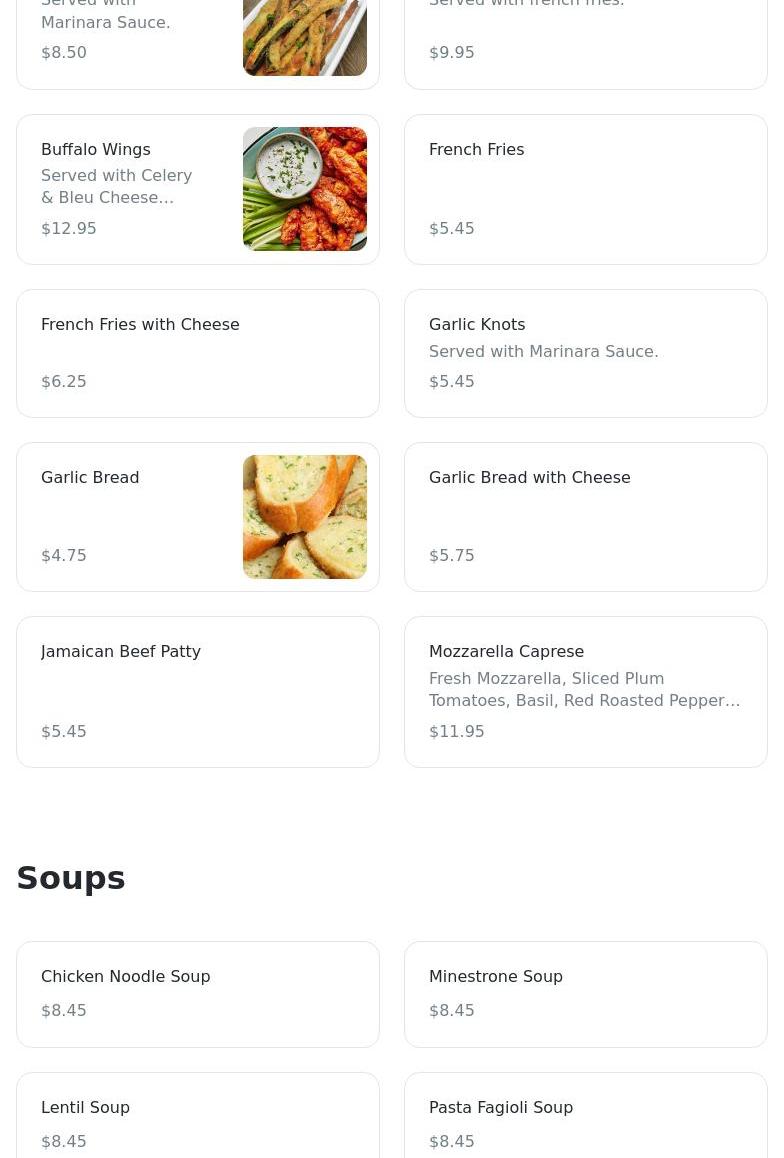
Task: Click the Garlic Bread photo thumbnail
Action: click(x=304, y=517)
